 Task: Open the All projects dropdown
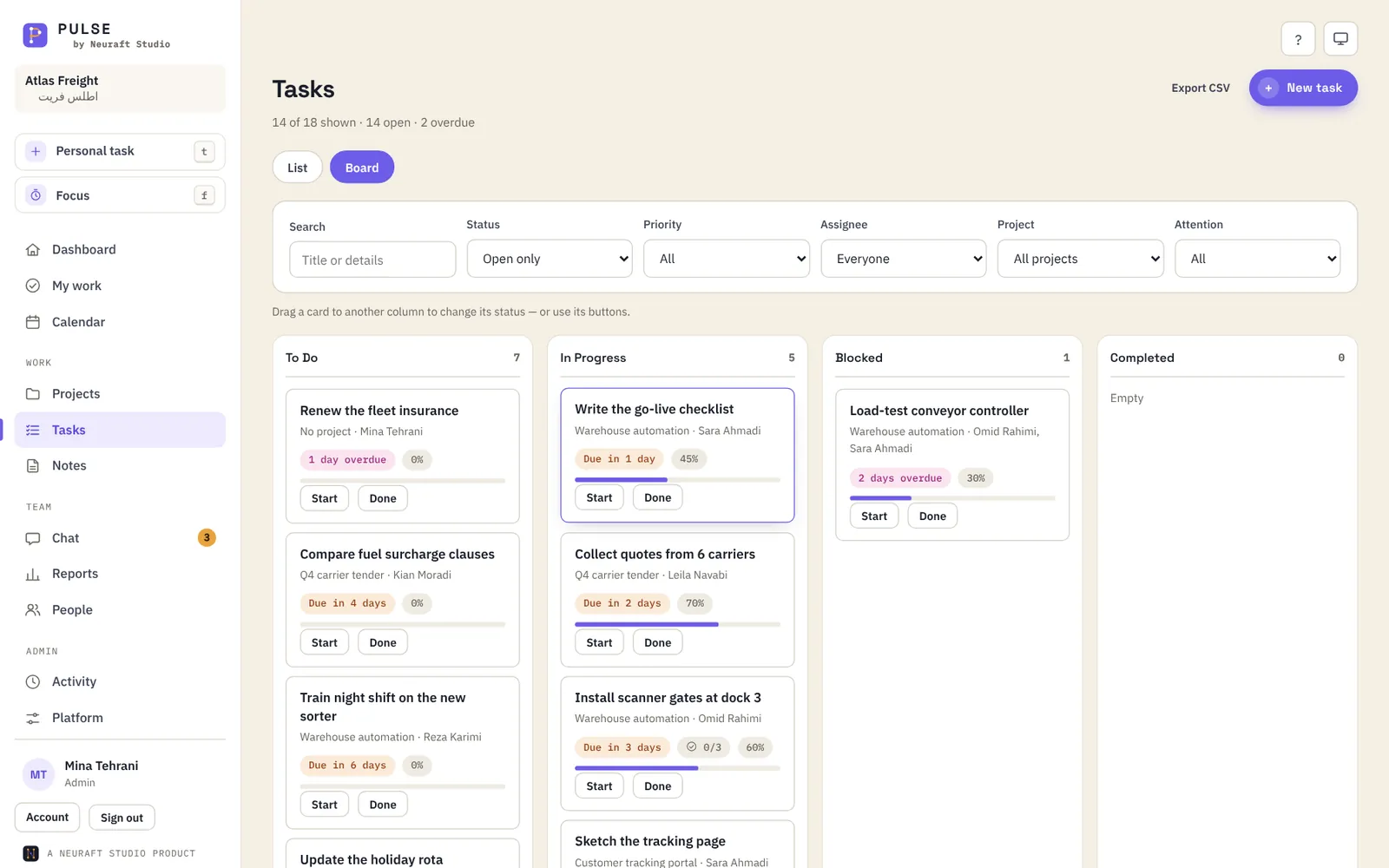click(x=1081, y=259)
